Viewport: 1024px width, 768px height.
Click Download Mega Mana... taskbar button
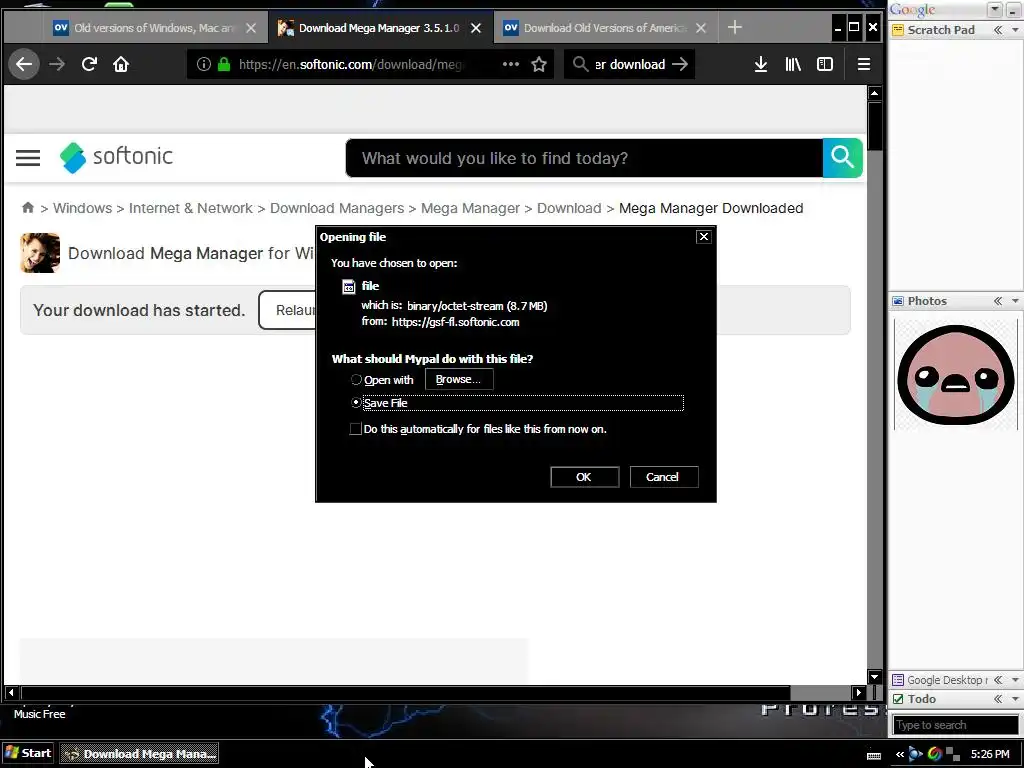coord(139,753)
